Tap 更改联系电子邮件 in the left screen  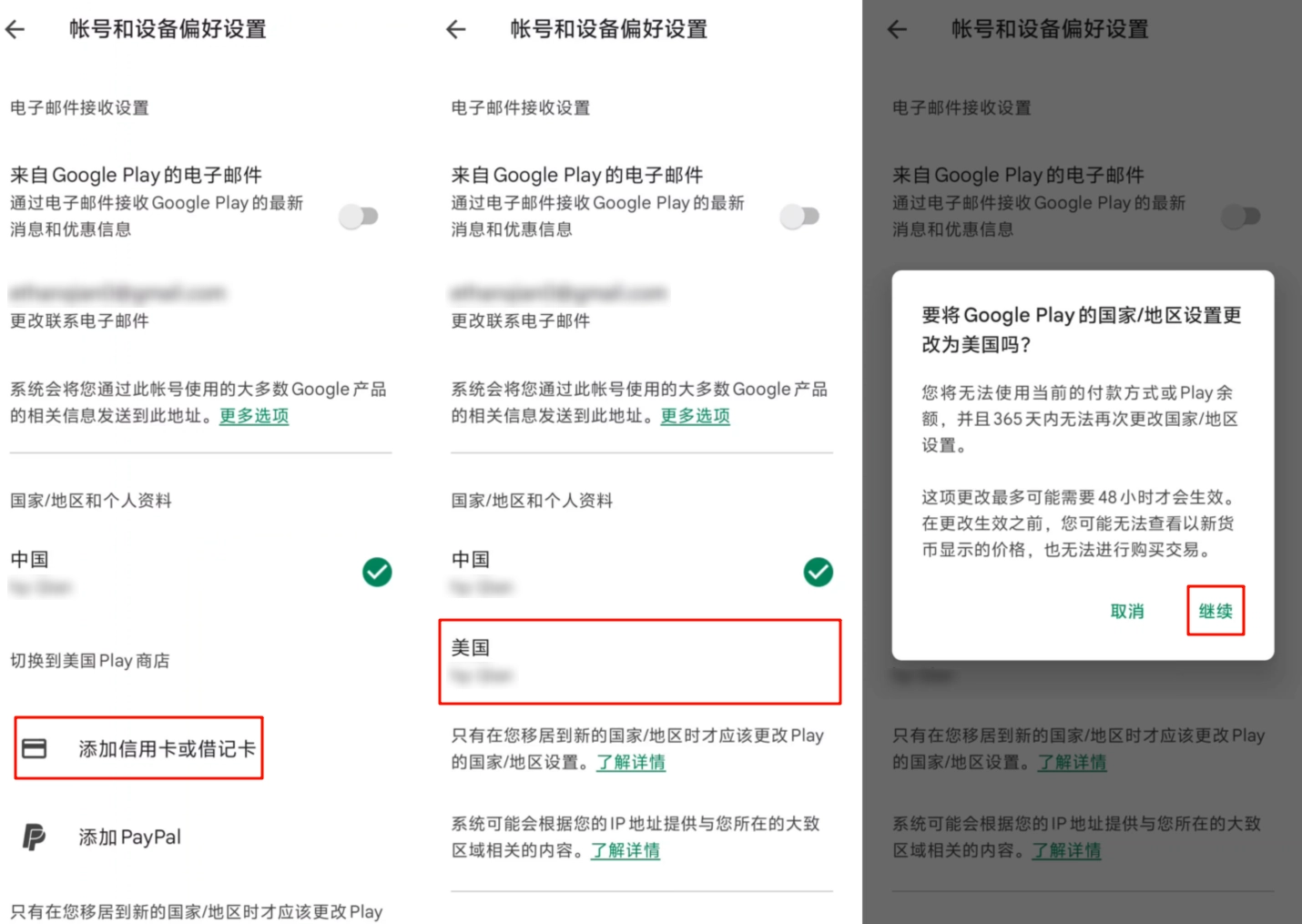point(80,320)
